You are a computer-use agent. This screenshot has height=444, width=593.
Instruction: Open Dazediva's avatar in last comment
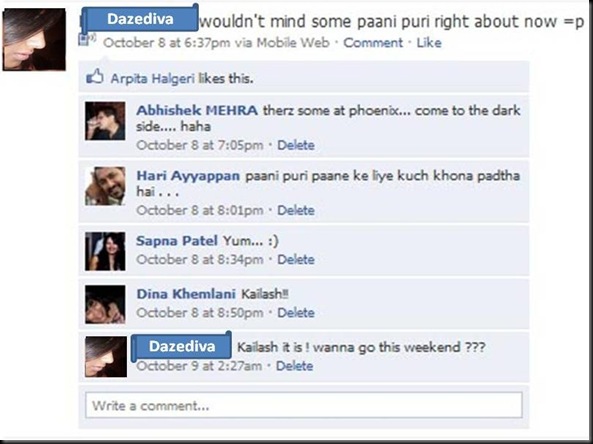point(106,357)
